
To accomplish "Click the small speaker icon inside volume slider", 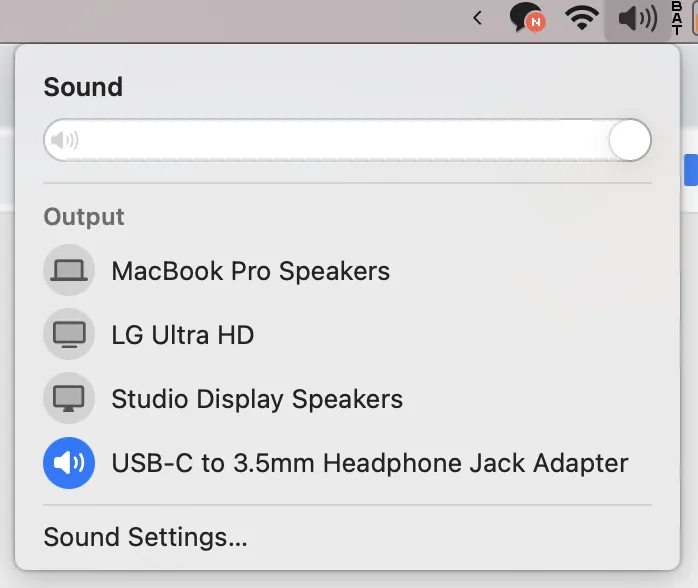I will click(65, 140).
